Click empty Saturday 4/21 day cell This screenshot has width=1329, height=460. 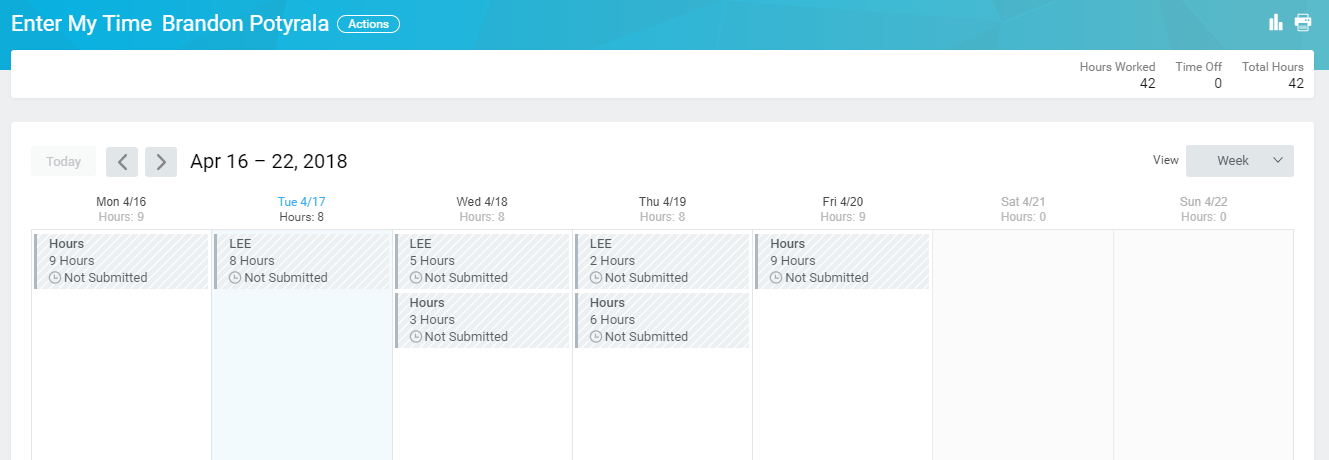pyautogui.click(x=1023, y=345)
